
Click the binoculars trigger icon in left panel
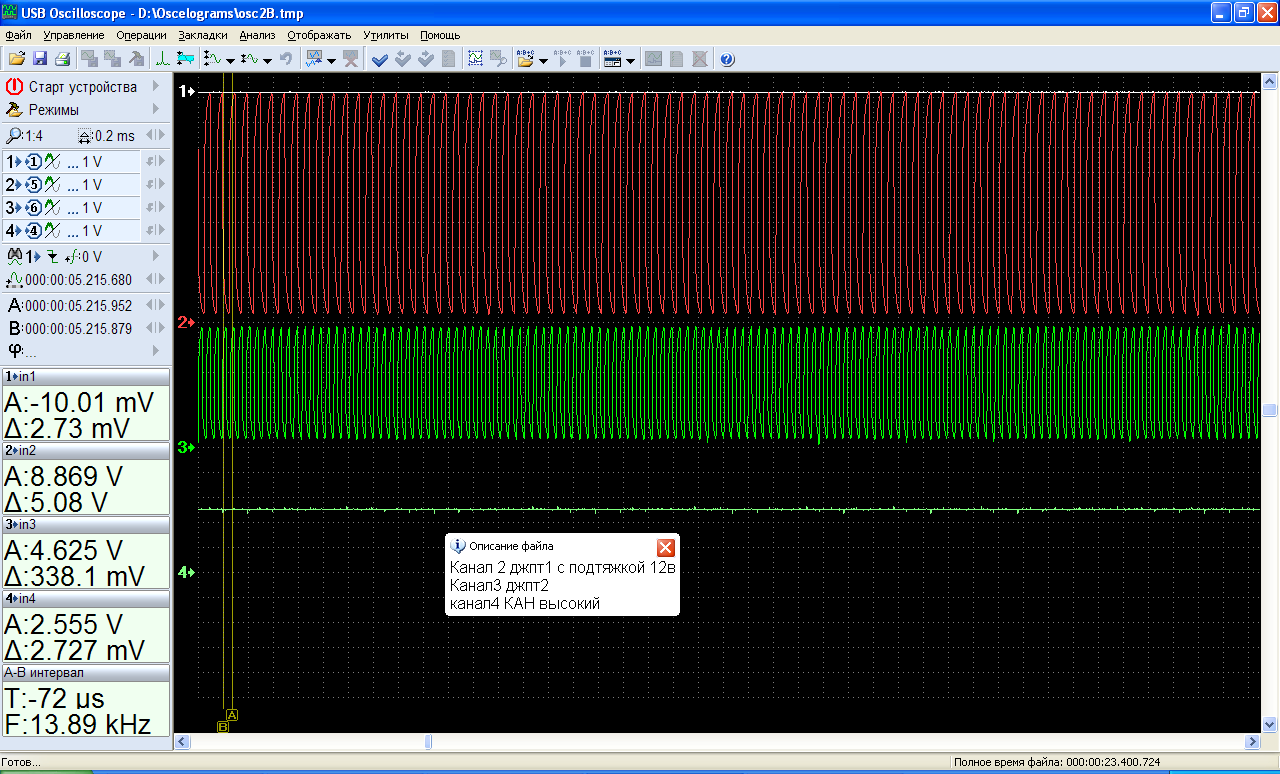pos(14,256)
